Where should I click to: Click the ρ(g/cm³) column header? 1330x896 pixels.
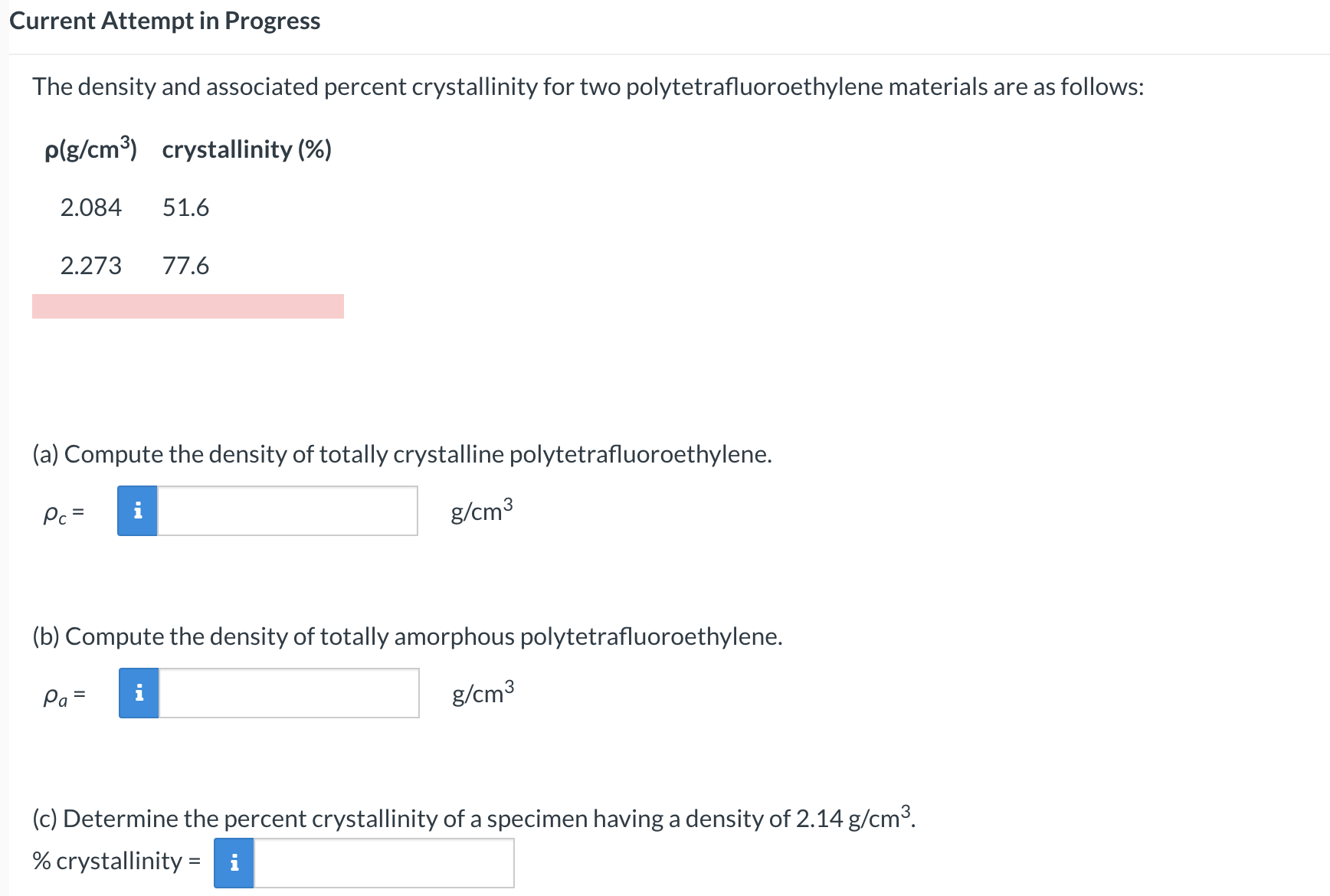click(91, 149)
